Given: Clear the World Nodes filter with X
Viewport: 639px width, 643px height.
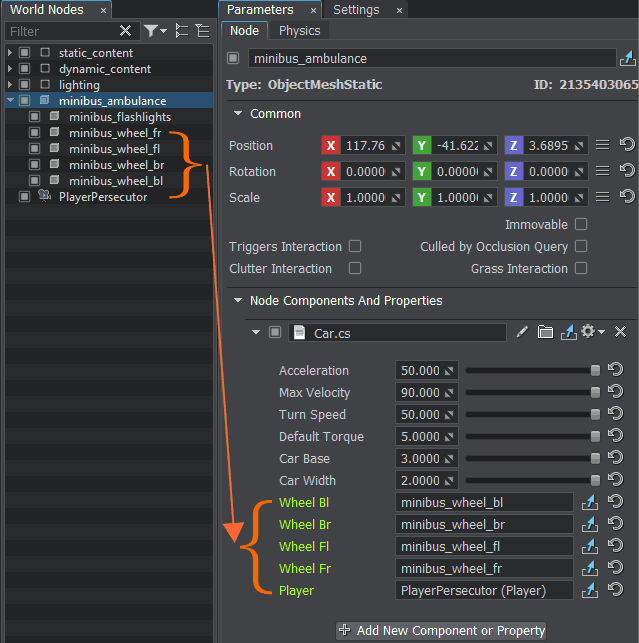Looking at the screenshot, I should click(125, 31).
